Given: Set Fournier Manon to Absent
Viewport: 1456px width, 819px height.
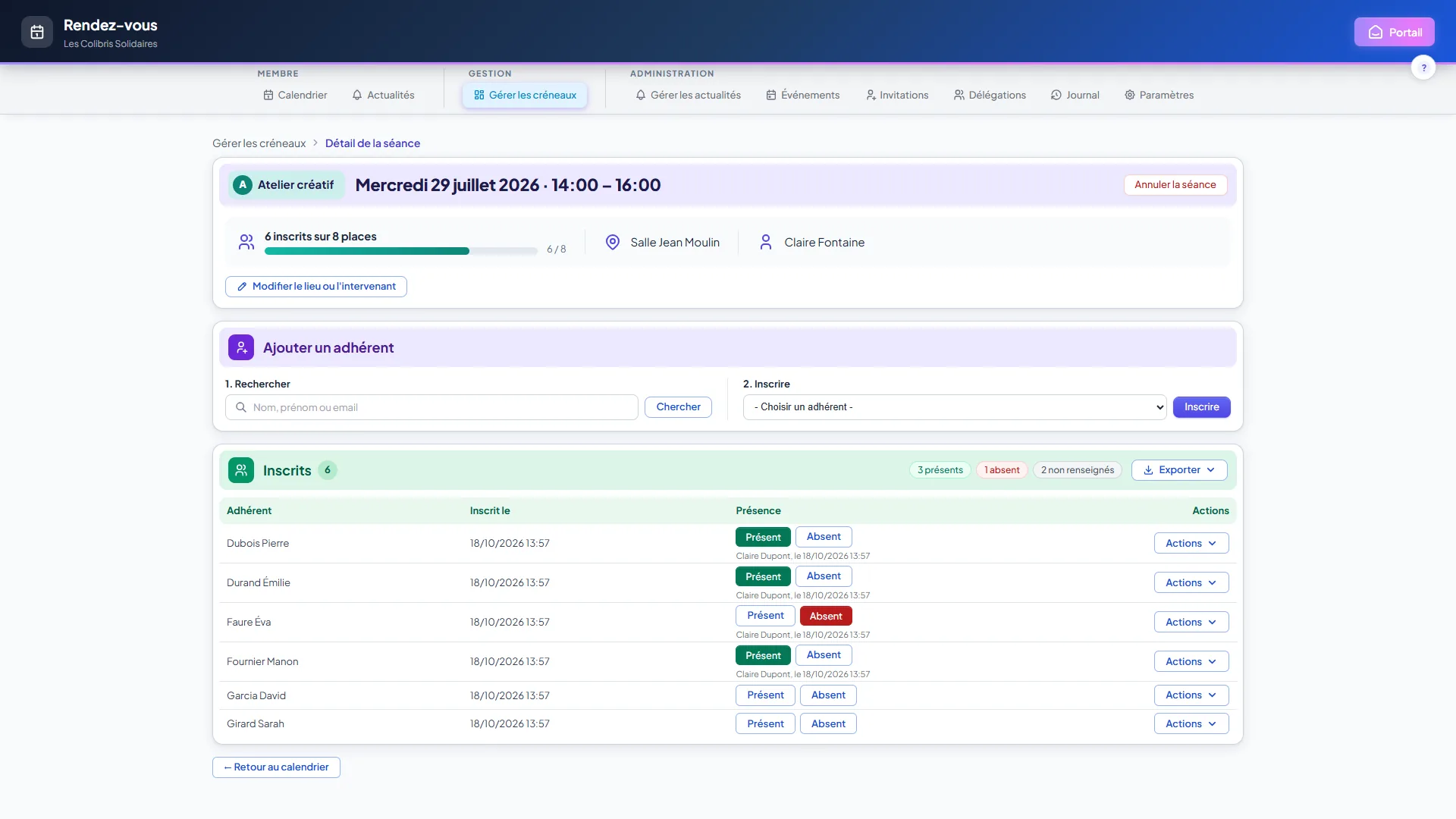Looking at the screenshot, I should pos(824,655).
